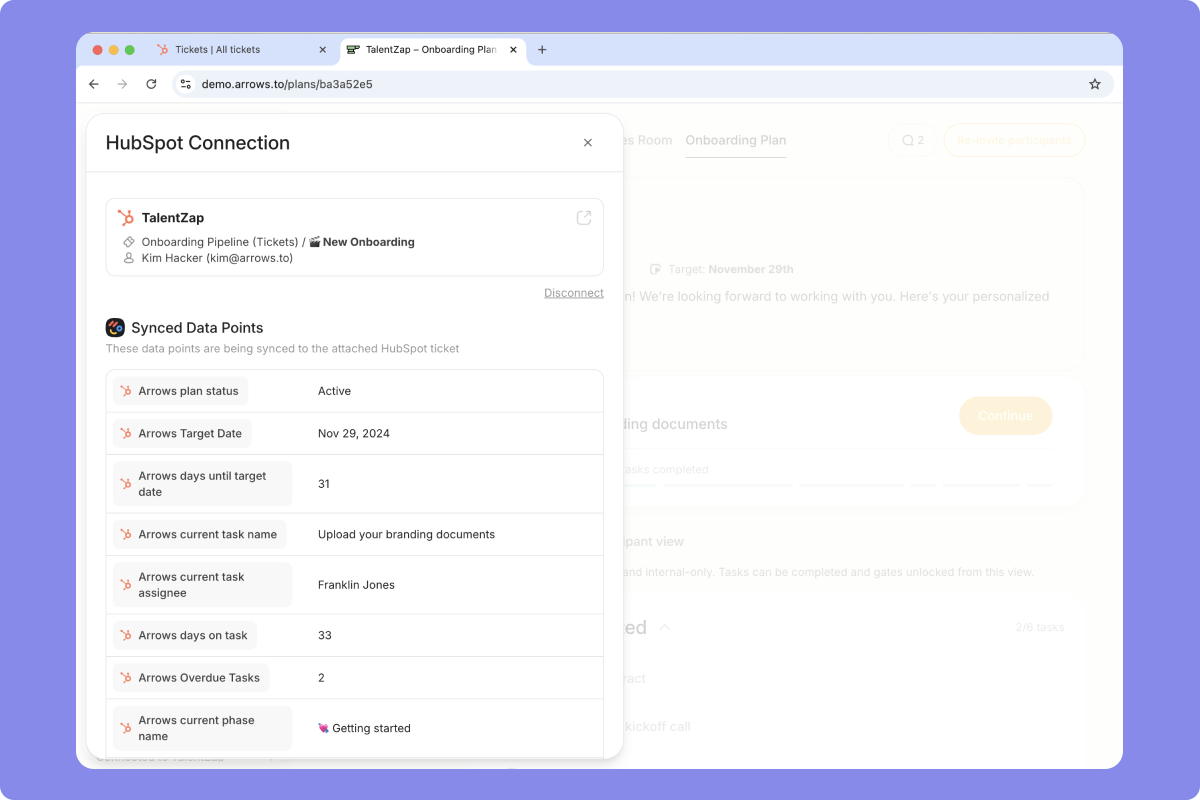Open a new browser tab
Screen dimensions: 1200x800
click(x=542, y=50)
